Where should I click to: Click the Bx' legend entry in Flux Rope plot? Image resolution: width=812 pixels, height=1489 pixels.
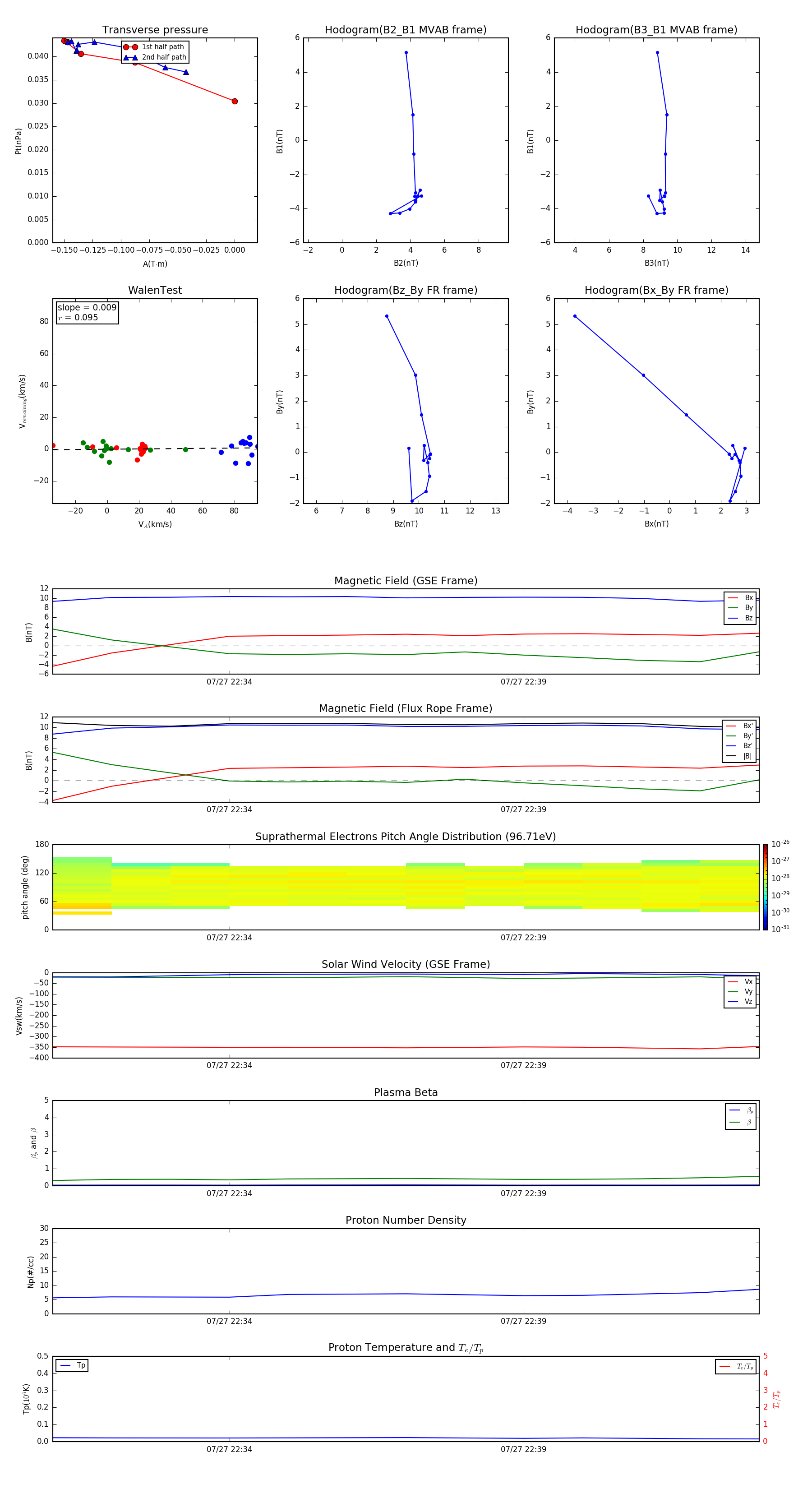[739, 726]
